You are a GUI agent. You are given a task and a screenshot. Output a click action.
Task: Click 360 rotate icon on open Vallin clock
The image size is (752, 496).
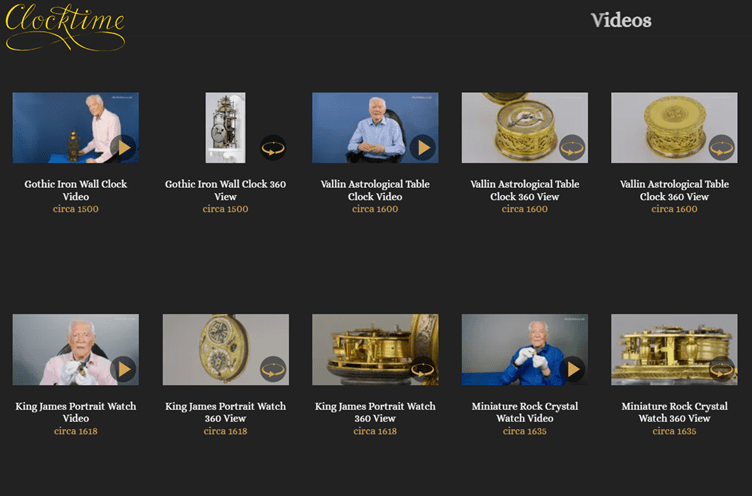[x=572, y=148]
